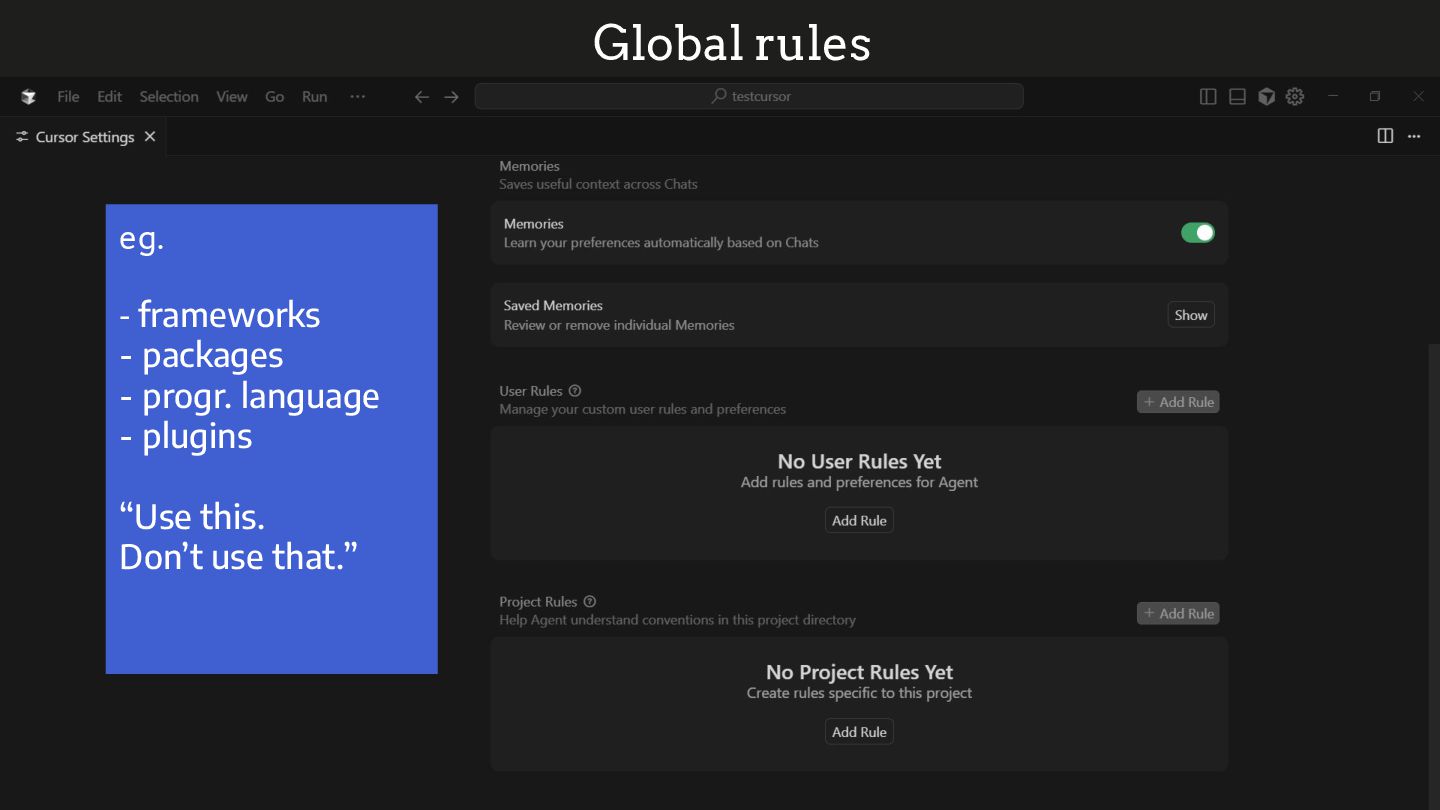
Task: Open the File menu
Action: tap(68, 97)
